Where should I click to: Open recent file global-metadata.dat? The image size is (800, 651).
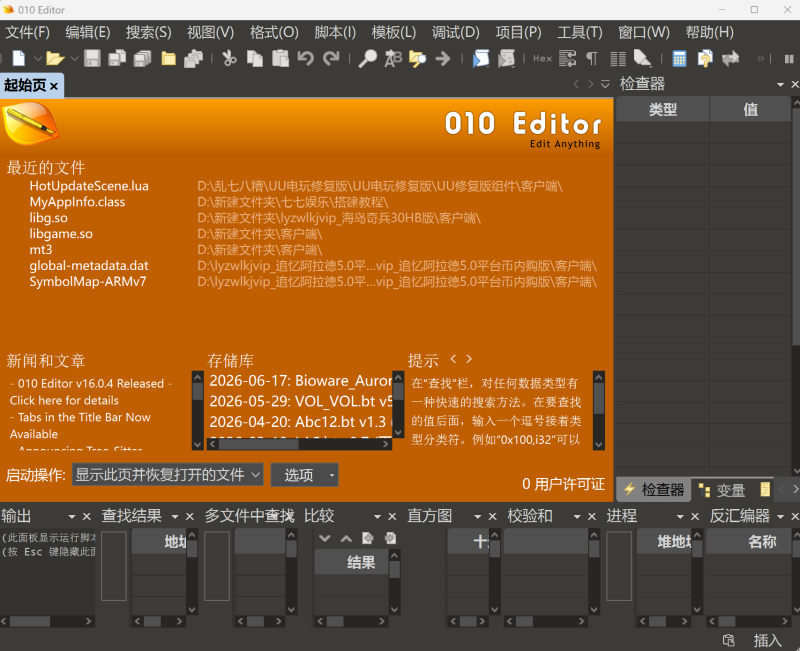click(89, 265)
